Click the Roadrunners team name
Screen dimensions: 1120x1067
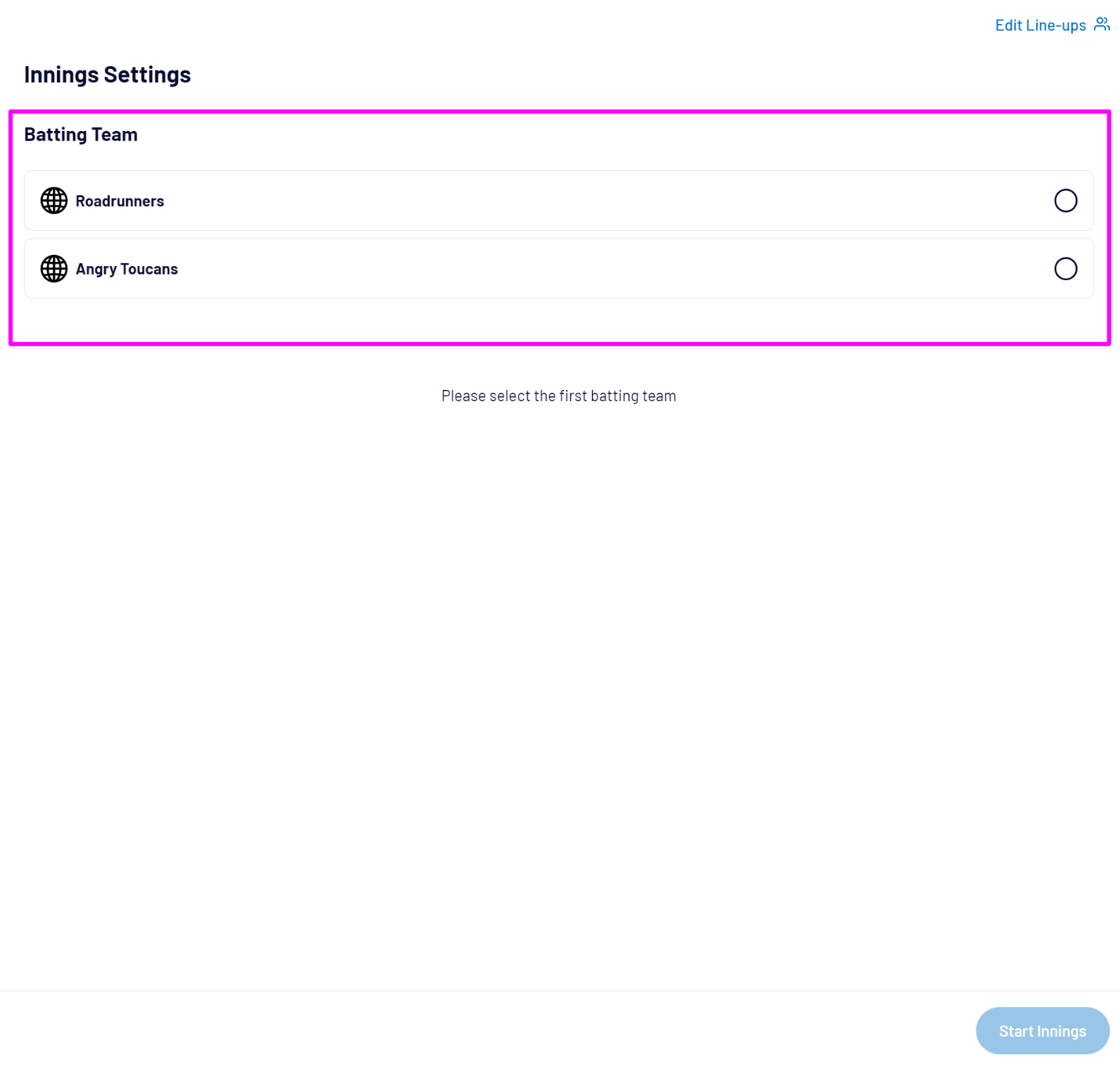pos(120,201)
